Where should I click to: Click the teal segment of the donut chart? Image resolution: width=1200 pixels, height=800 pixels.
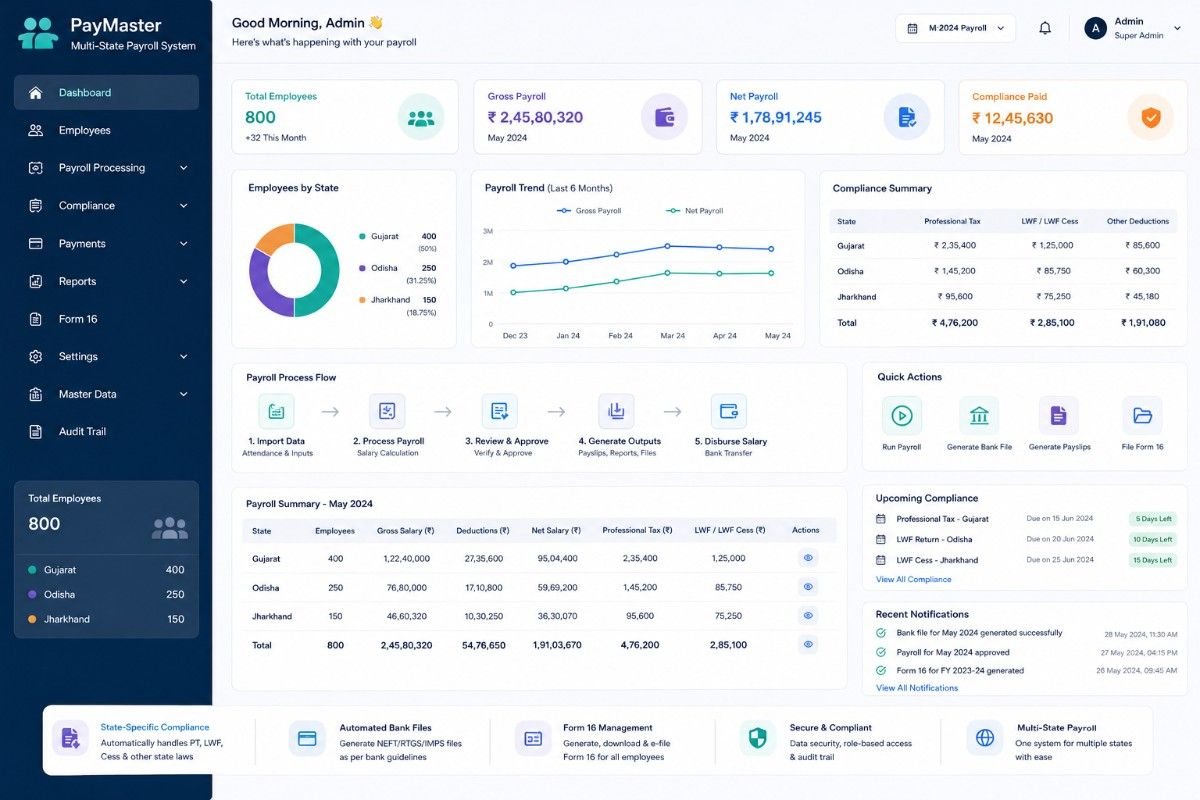325,270
